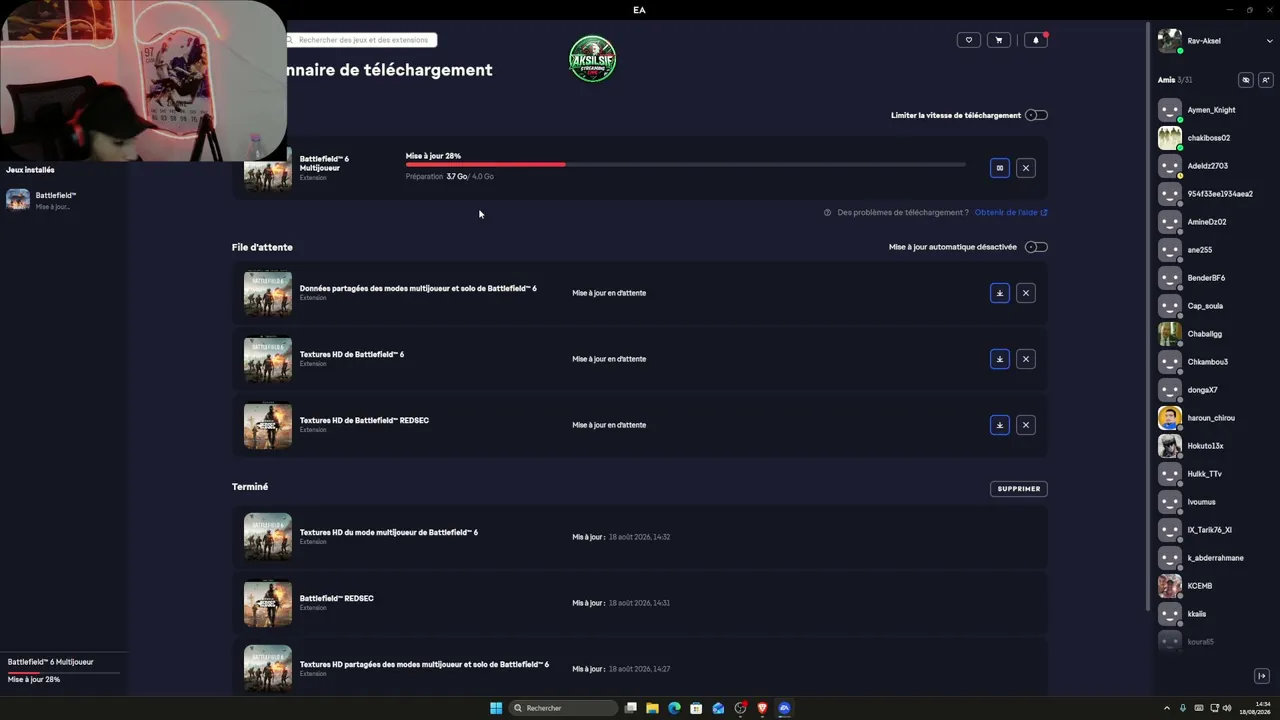Open friend ane255
The height and width of the screenshot is (720, 1280).
(x=1200, y=250)
